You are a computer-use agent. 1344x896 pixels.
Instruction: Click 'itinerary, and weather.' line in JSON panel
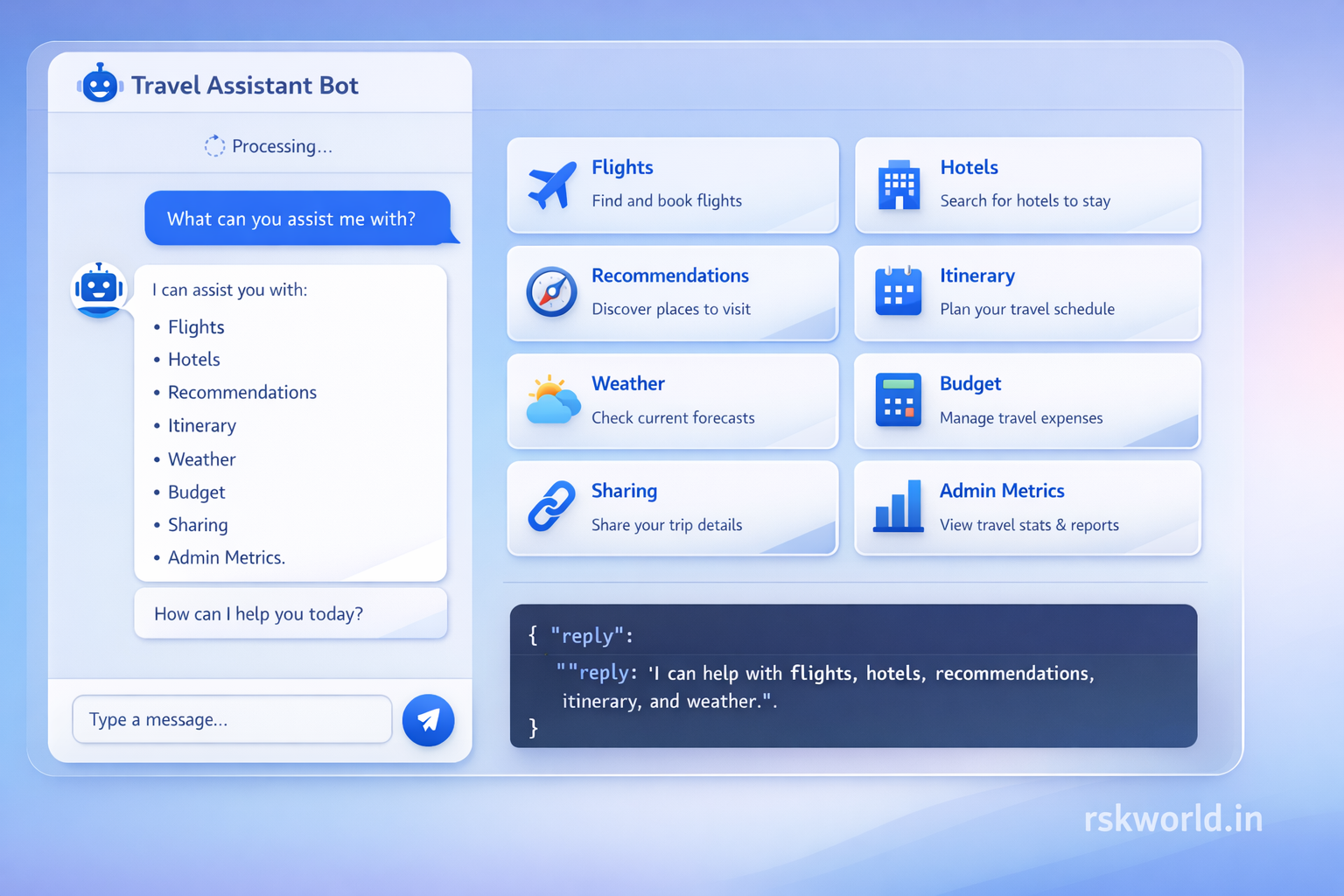point(669,701)
